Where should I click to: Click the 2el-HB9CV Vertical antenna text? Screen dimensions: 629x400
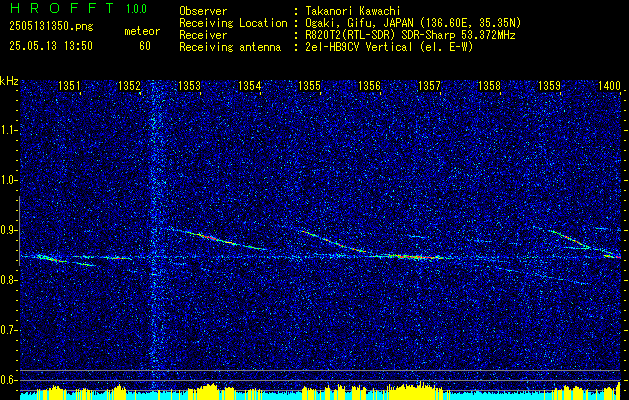tap(390, 47)
